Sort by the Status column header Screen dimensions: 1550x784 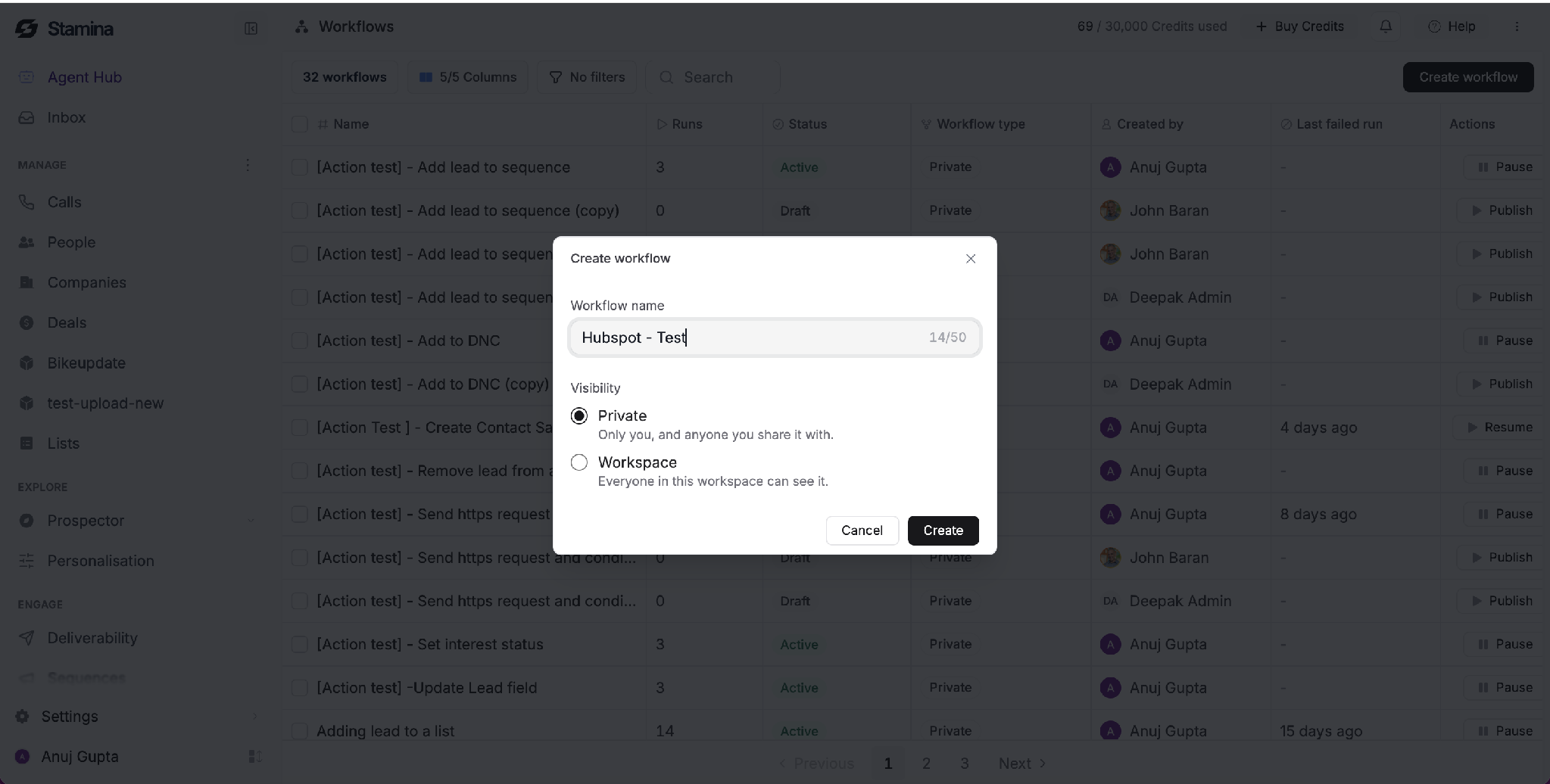pyautogui.click(x=800, y=124)
